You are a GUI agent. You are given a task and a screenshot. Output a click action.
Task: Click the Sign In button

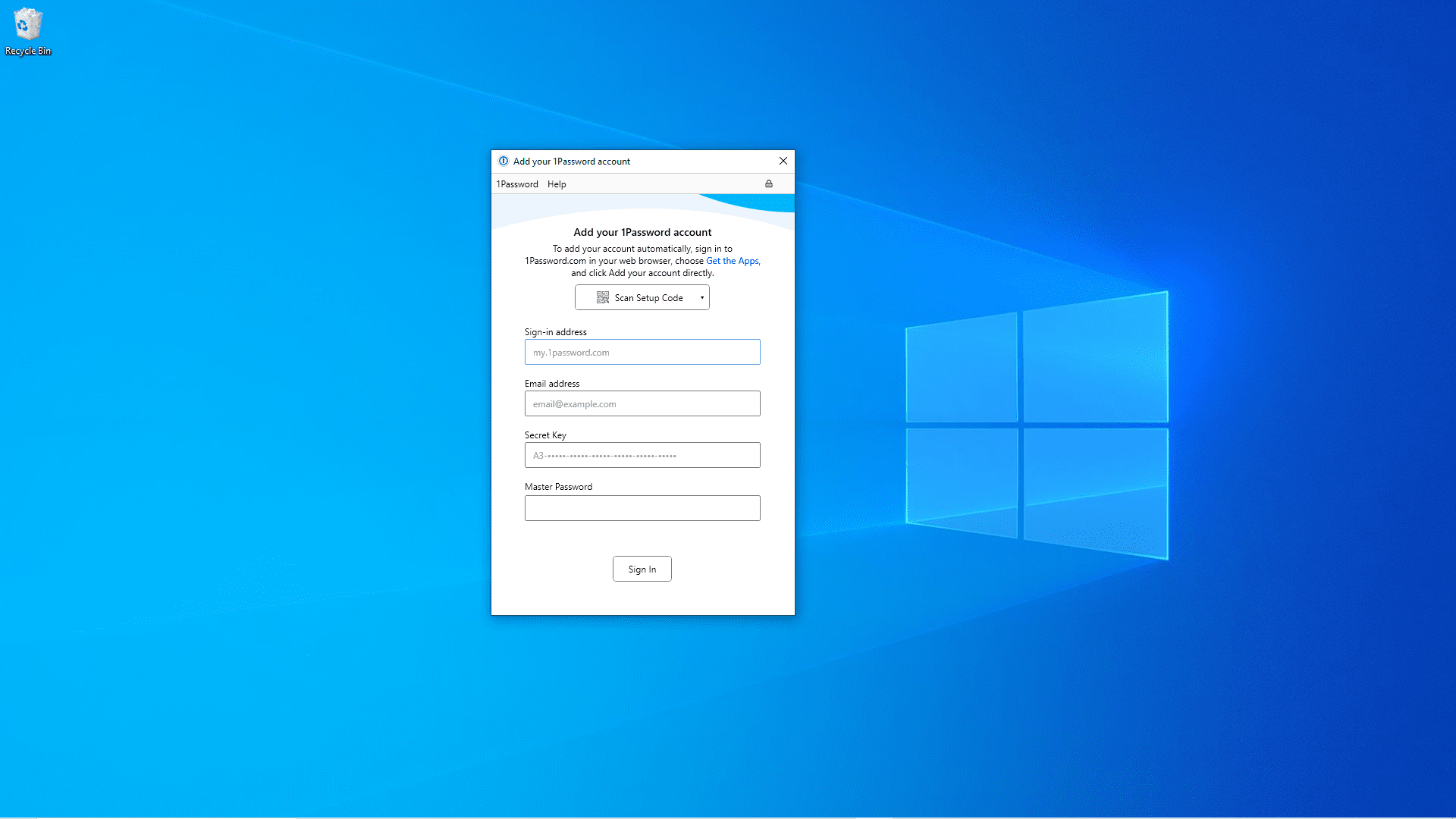(x=642, y=569)
